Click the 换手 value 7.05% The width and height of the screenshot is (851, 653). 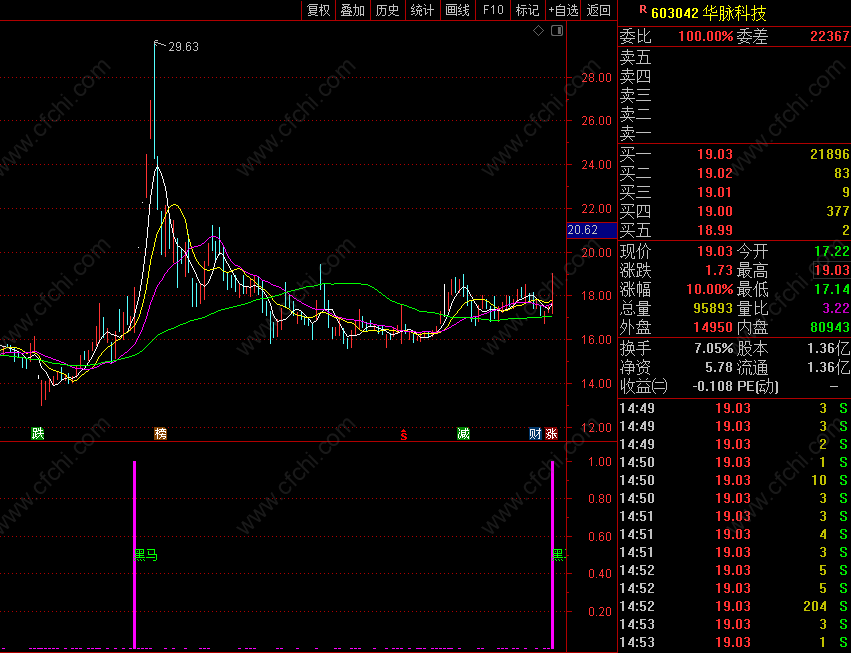tap(714, 348)
